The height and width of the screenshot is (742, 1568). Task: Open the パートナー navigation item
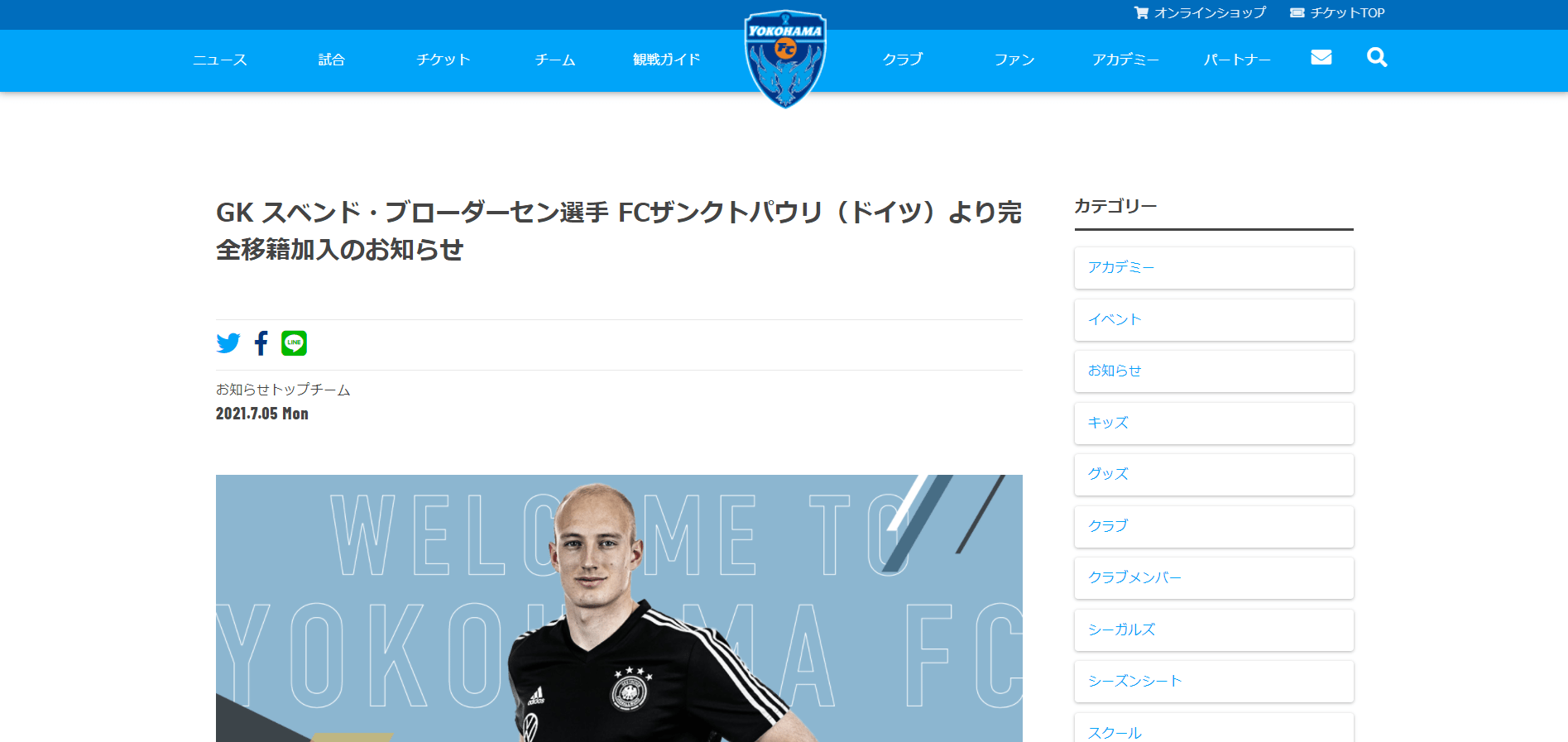pos(1237,60)
